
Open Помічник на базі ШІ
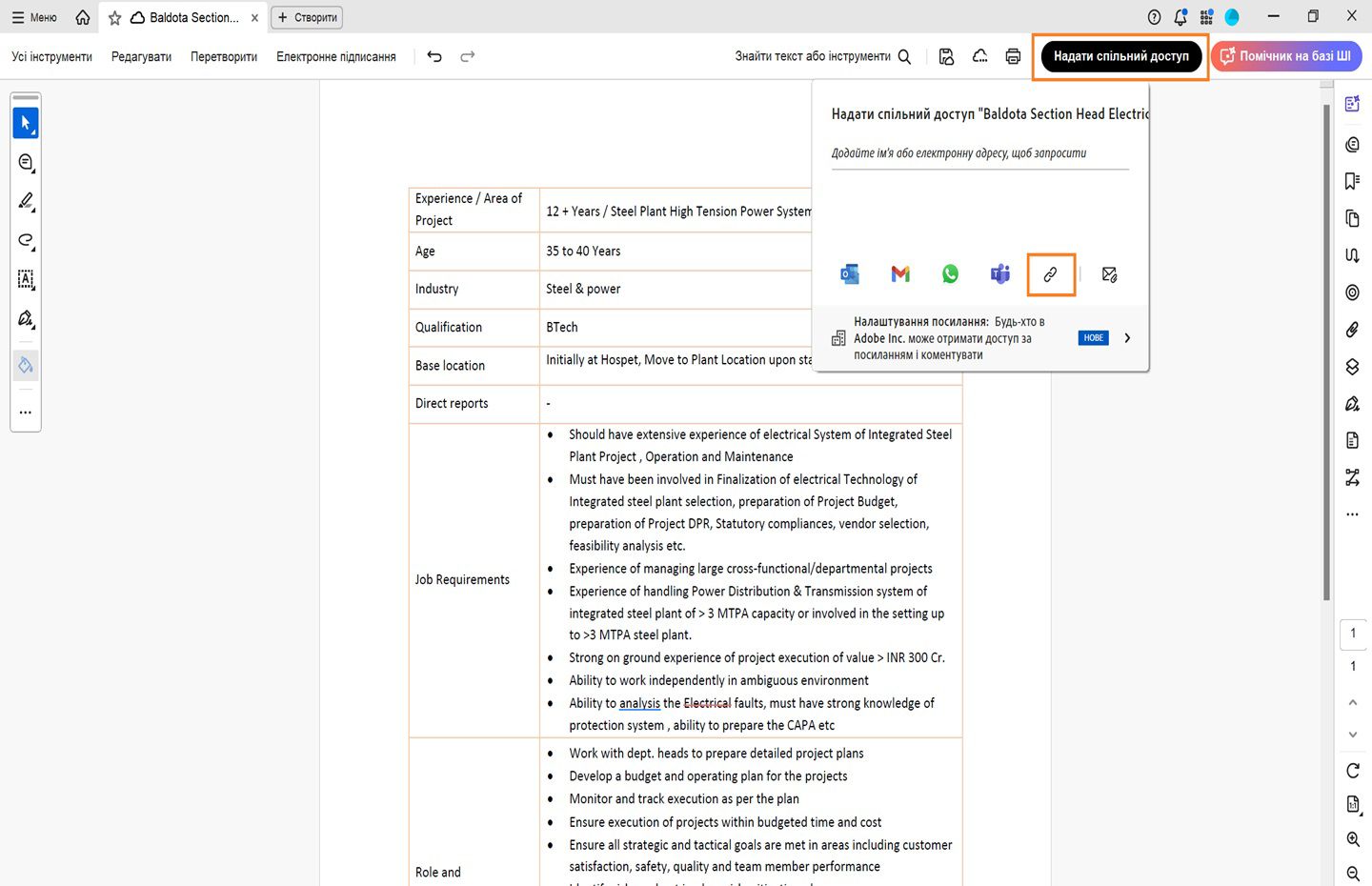pos(1286,56)
